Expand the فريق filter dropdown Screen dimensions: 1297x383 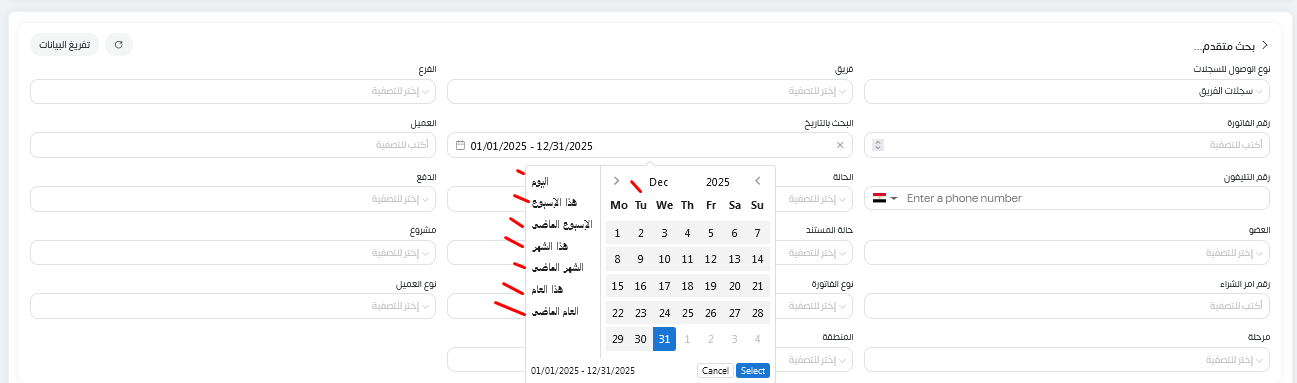click(x=650, y=92)
